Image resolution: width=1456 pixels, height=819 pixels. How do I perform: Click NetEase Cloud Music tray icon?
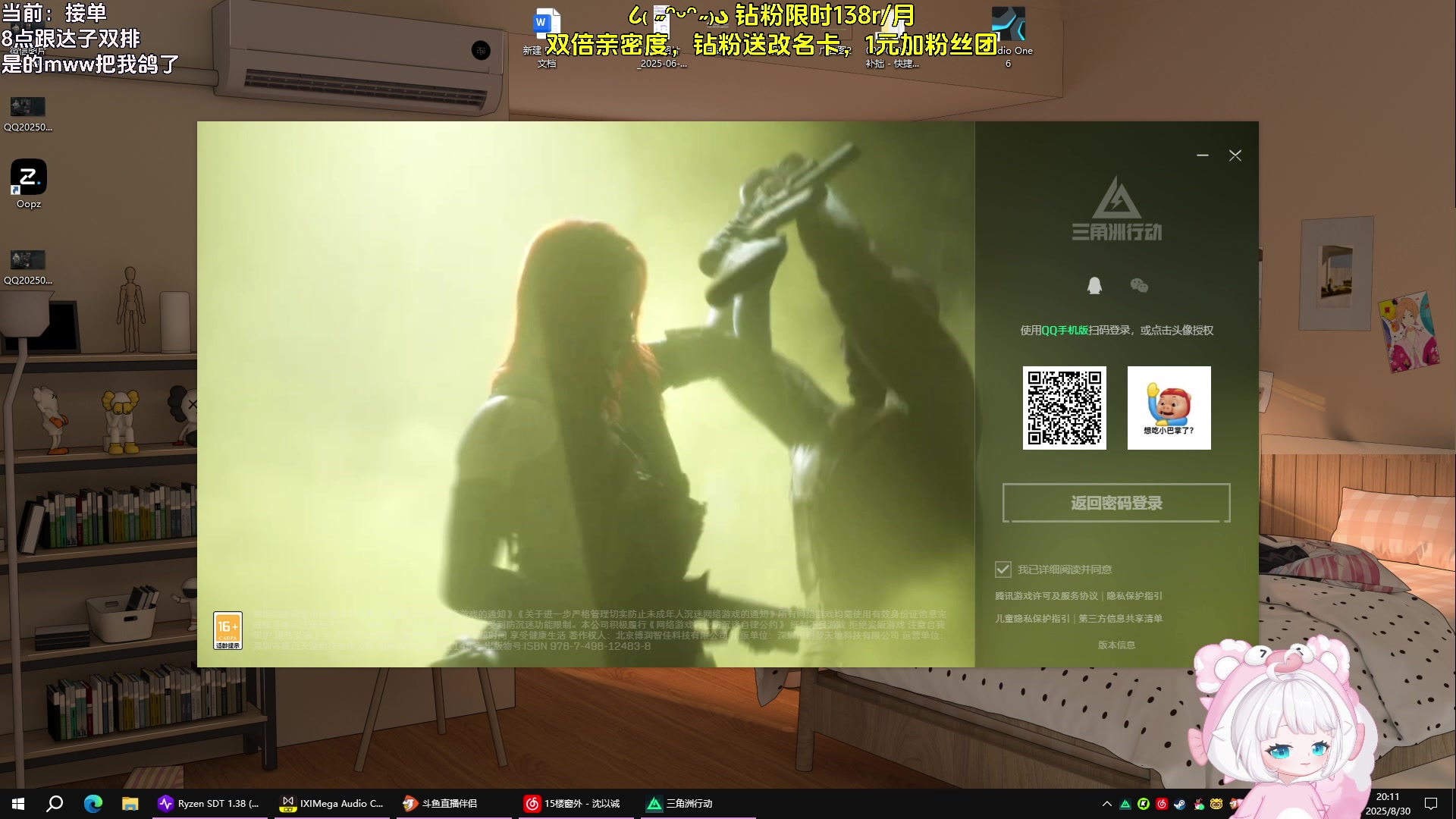[1162, 804]
